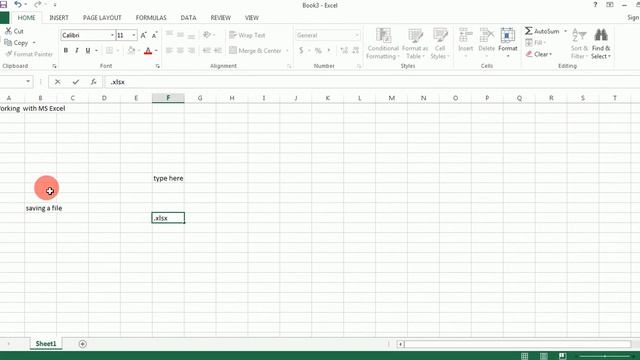
Task: Click AutoSum
Action: (542, 31)
